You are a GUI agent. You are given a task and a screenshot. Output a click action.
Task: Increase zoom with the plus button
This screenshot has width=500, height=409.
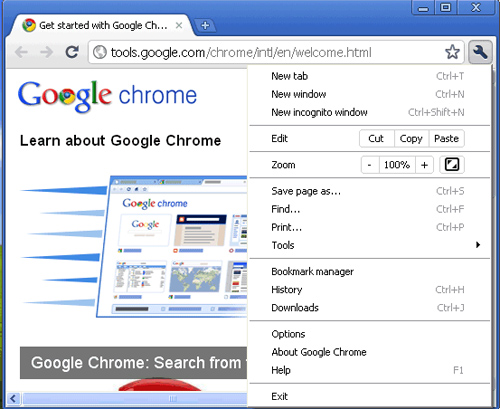(424, 165)
